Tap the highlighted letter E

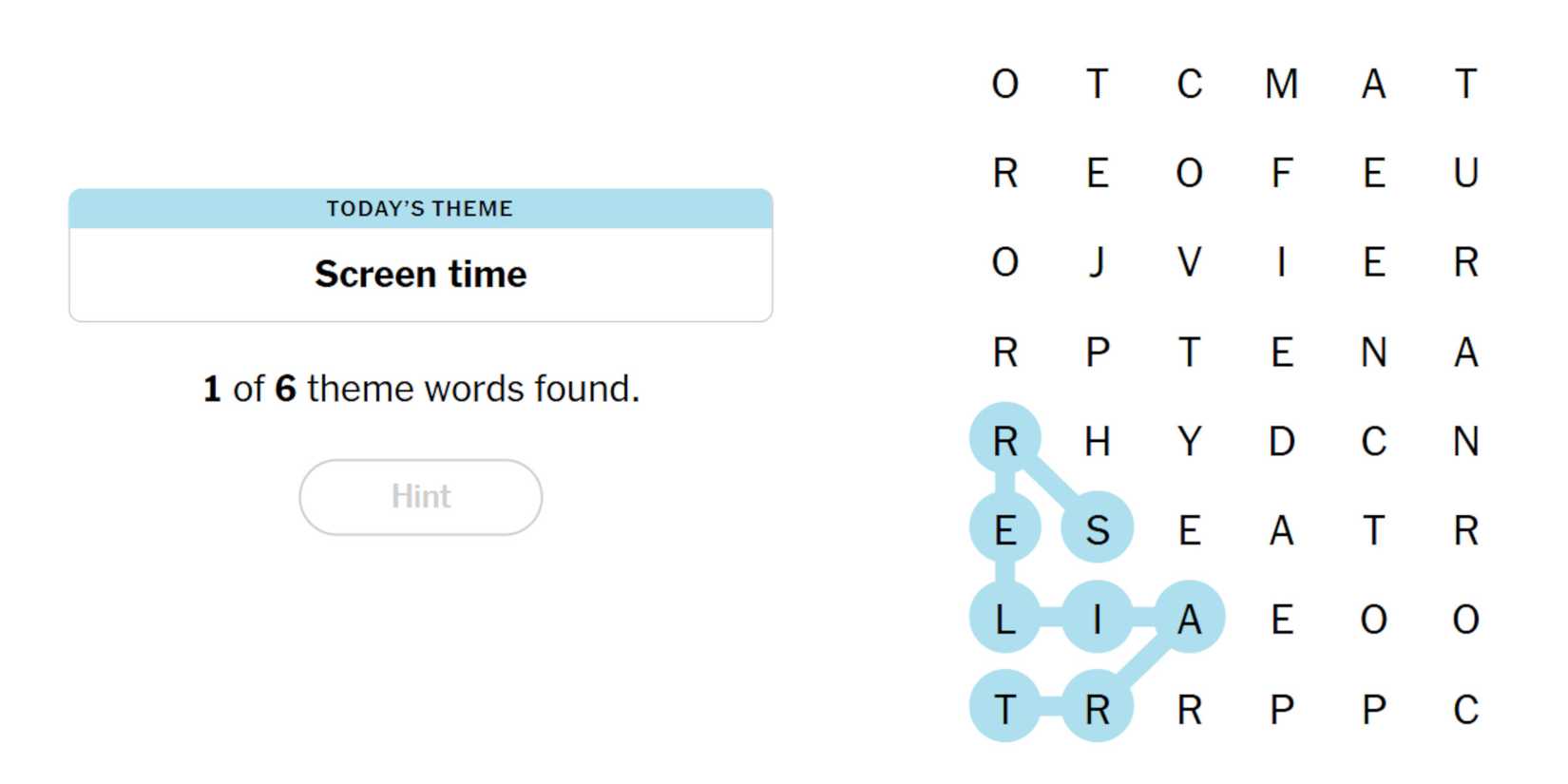click(1005, 530)
